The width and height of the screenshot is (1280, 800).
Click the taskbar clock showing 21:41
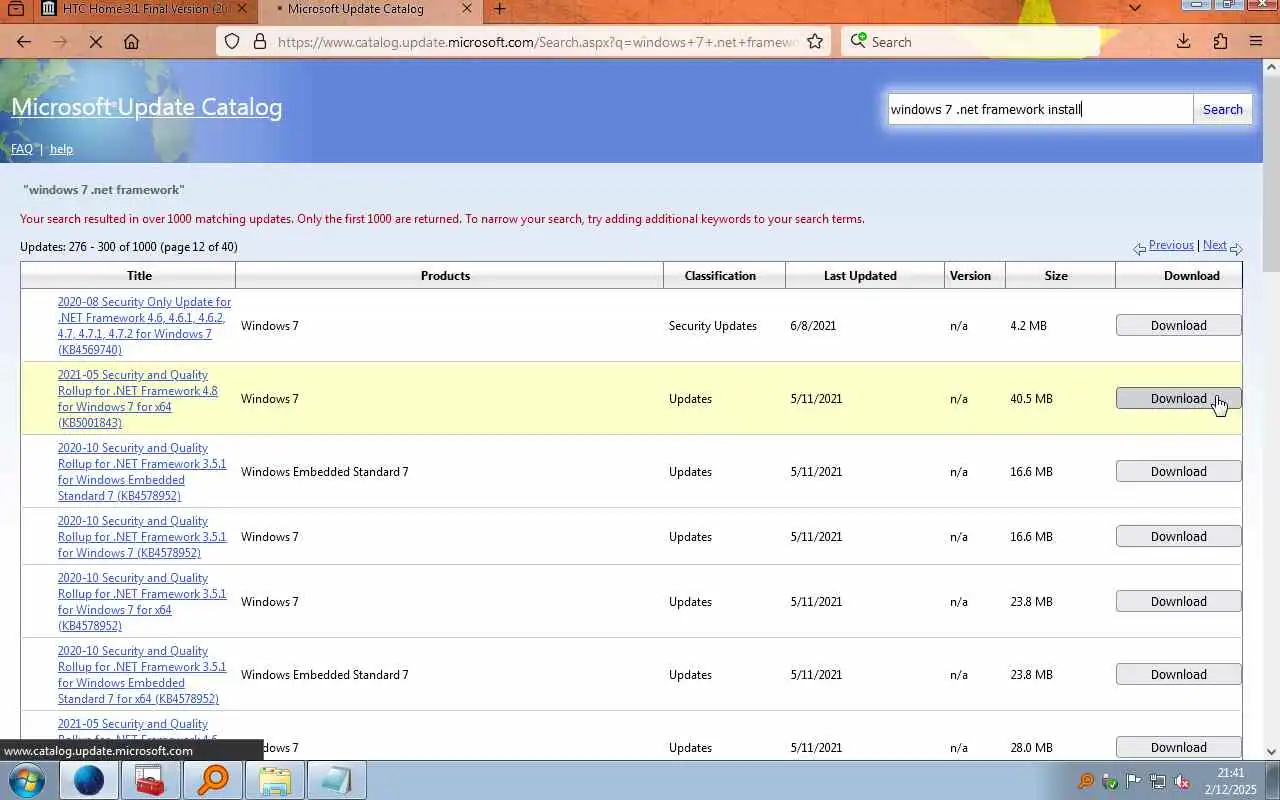(x=1231, y=781)
